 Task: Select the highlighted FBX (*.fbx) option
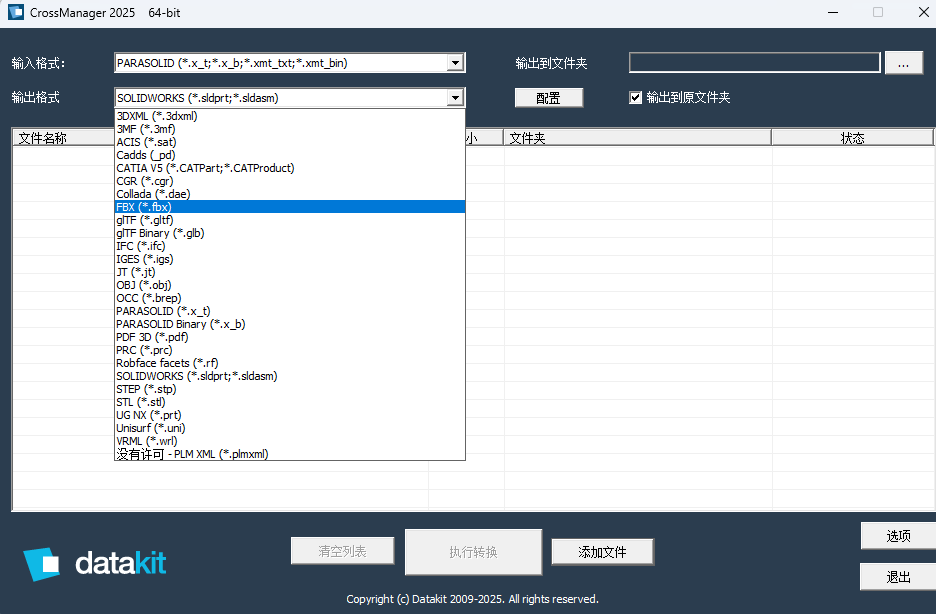tap(290, 207)
